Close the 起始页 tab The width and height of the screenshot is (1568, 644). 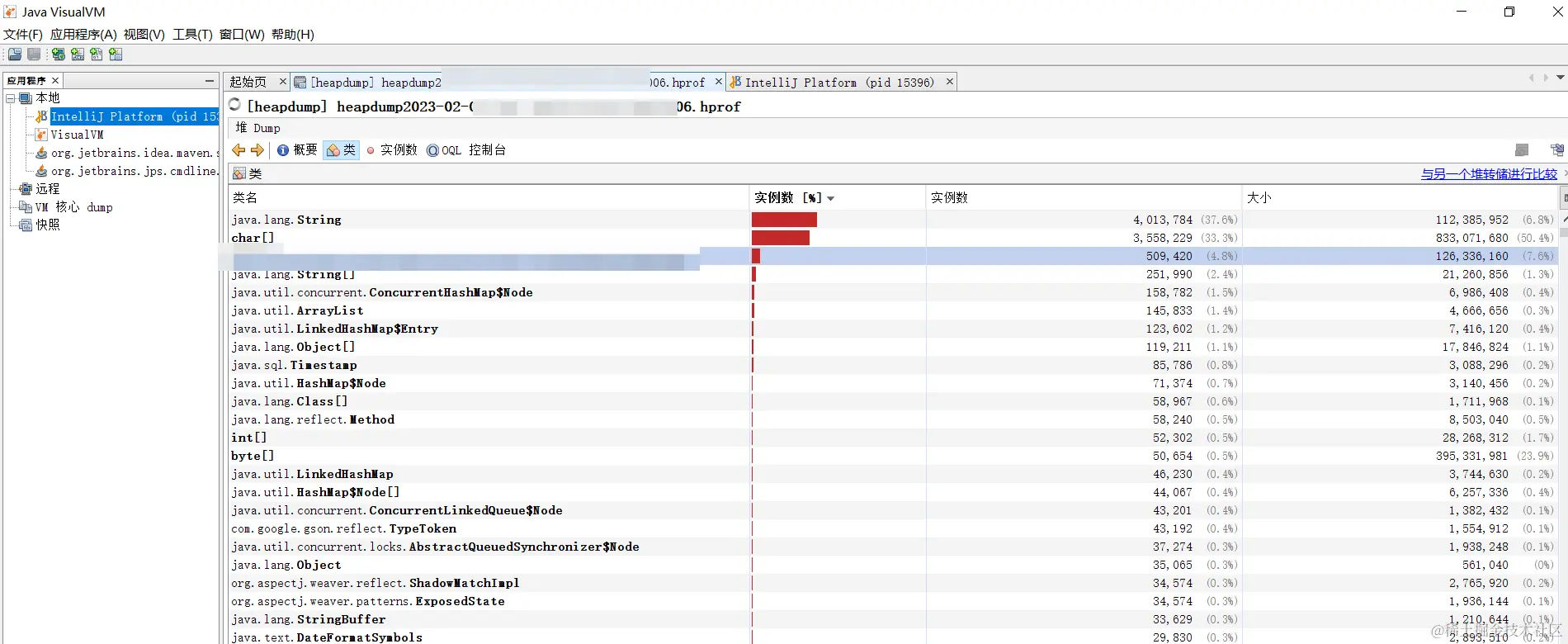(283, 82)
